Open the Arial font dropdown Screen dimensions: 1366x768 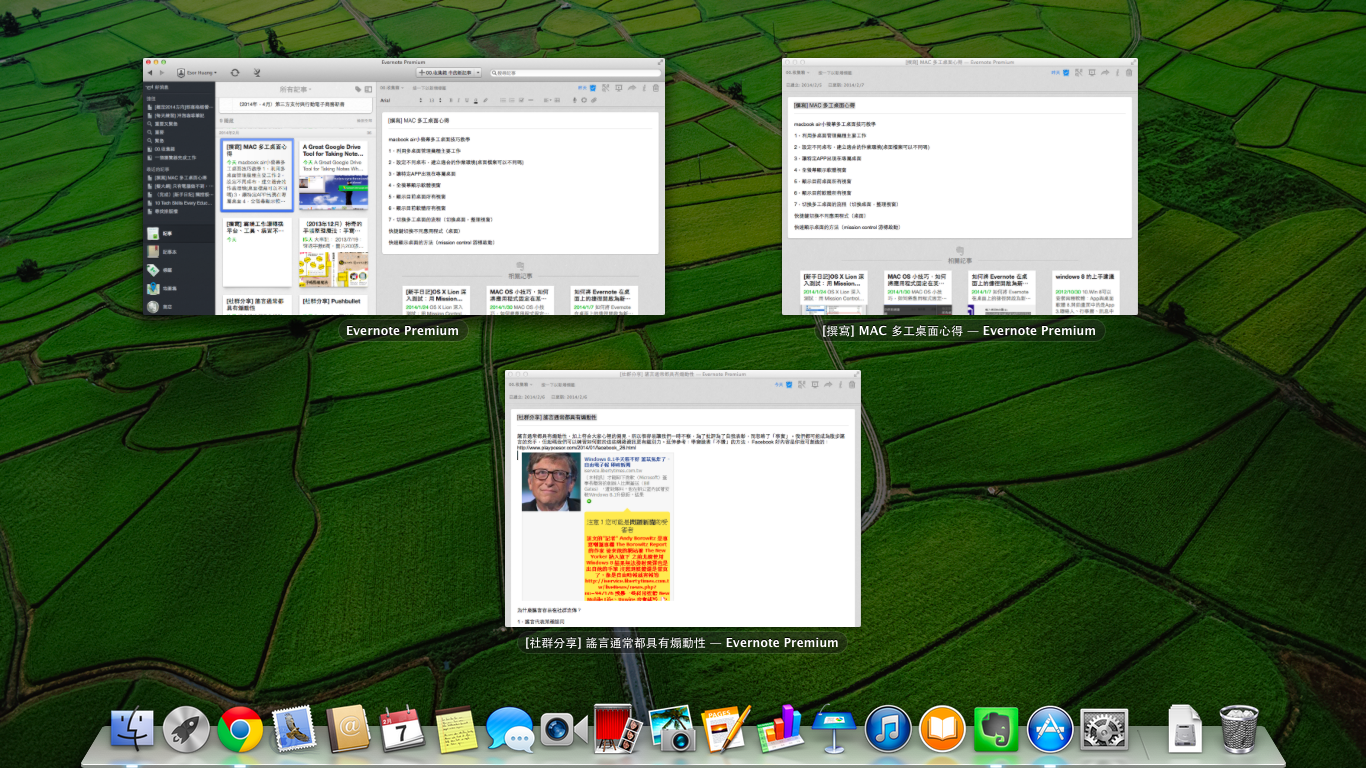399,100
